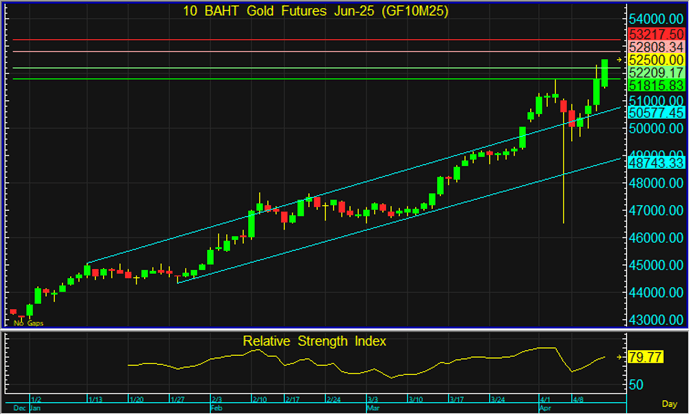This screenshot has height=415, width=690.
Task: Click the light green 52209.17 price label
Action: [x=657, y=73]
